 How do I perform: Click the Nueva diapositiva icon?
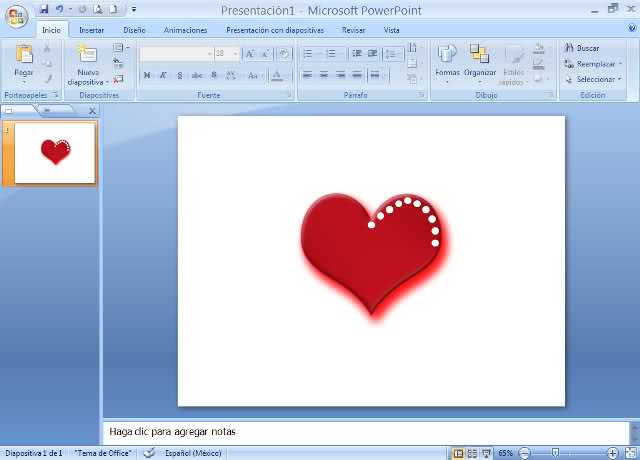(x=87, y=54)
